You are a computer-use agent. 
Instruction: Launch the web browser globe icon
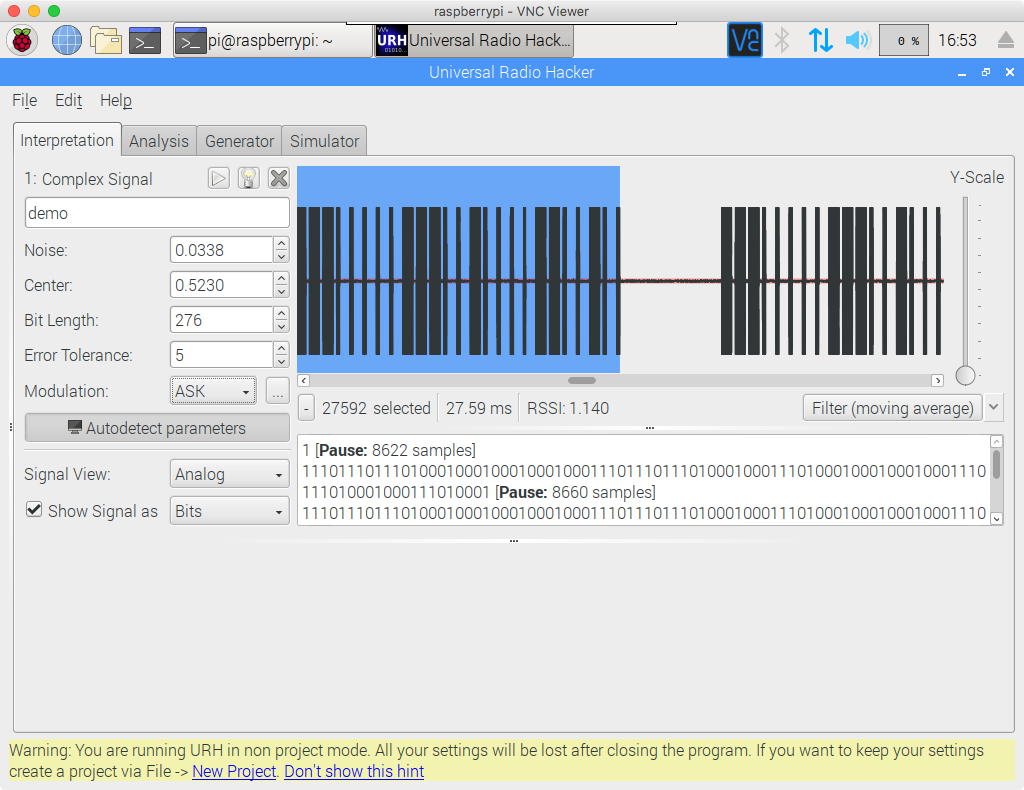[x=66, y=40]
